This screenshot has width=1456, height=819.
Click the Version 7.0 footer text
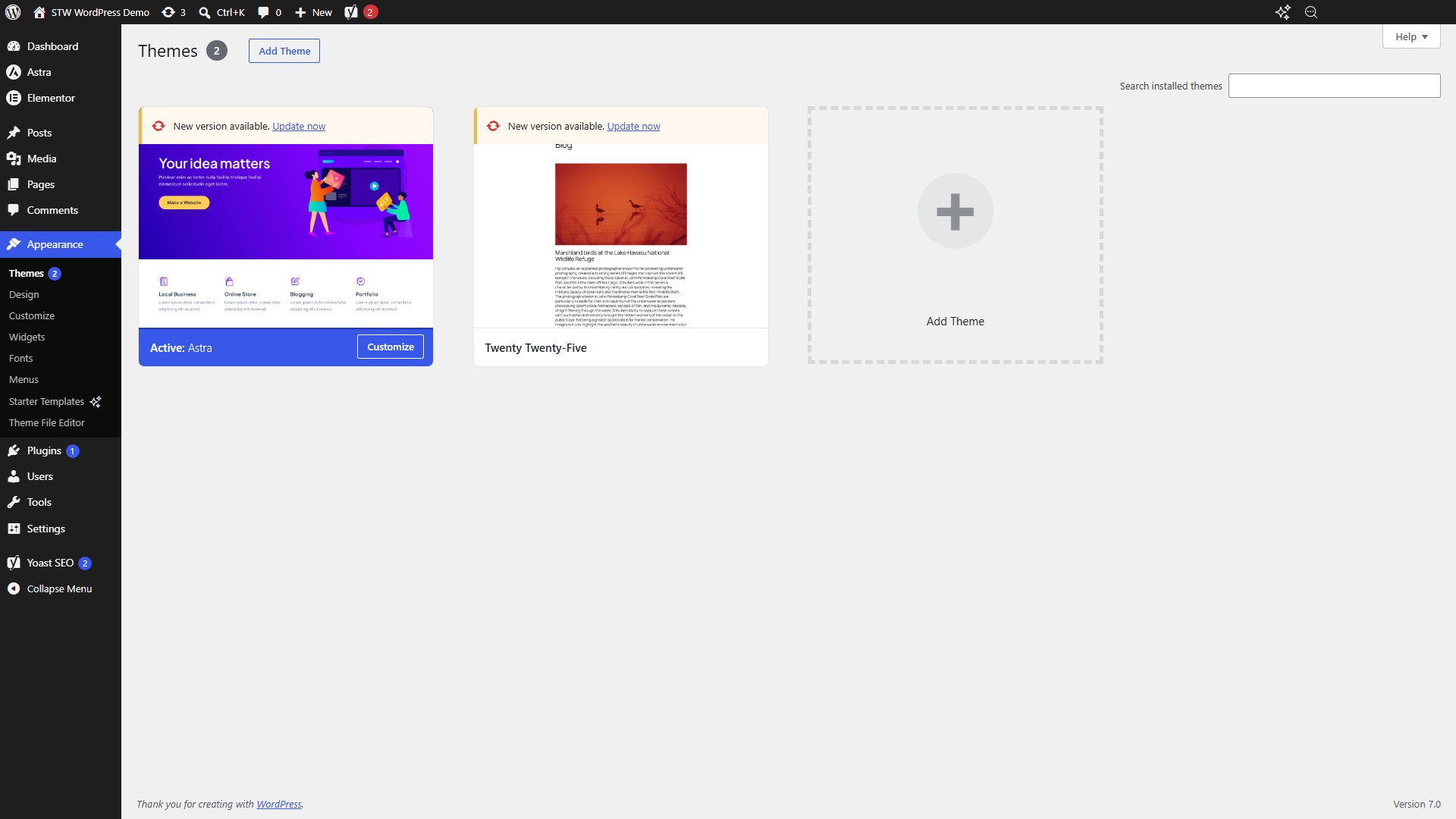(x=1417, y=804)
